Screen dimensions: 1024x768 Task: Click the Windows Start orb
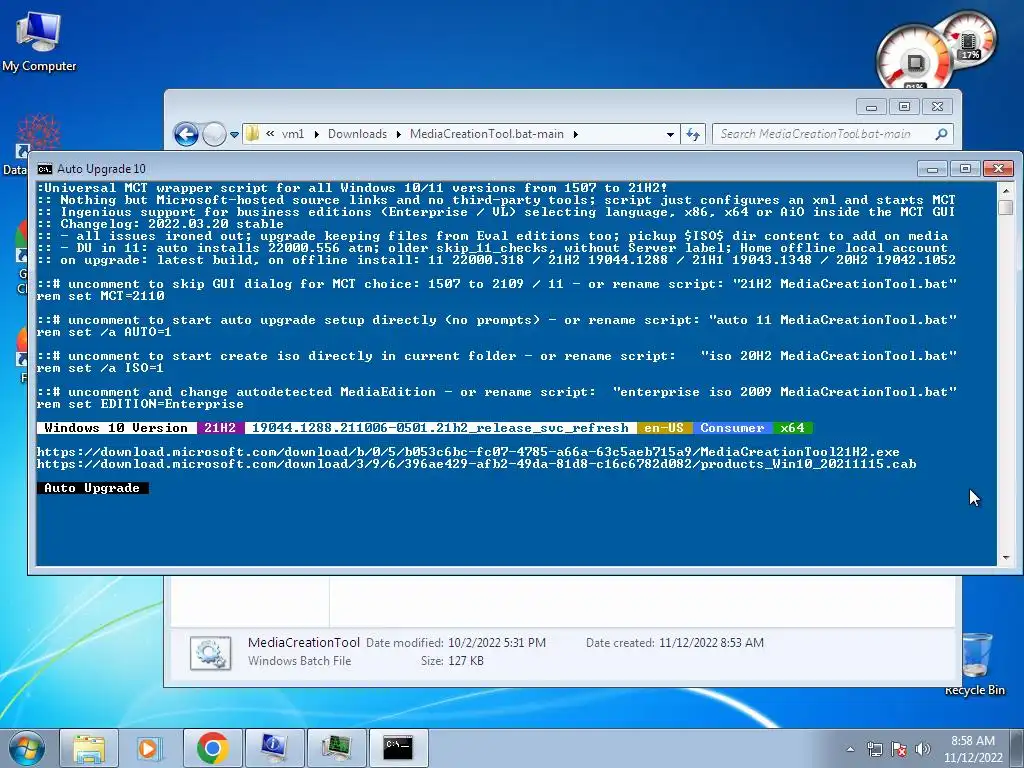point(27,748)
